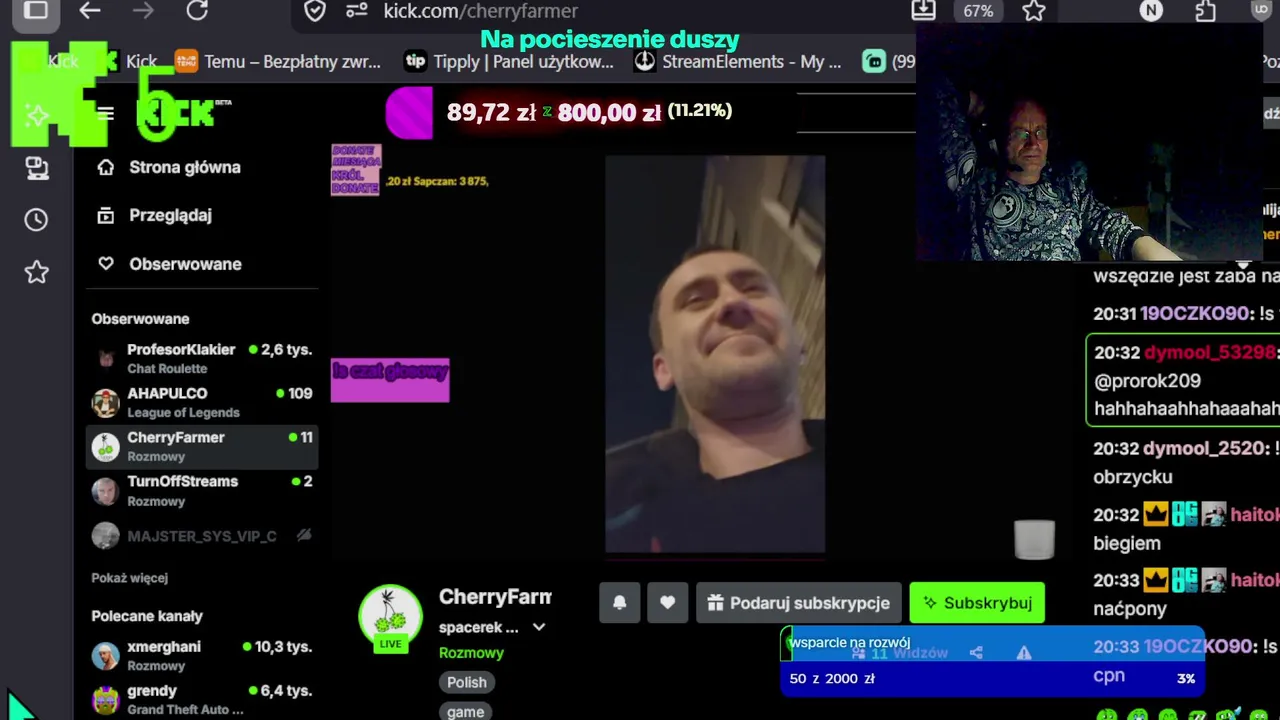Toggle notifications bell for CherryFarmer
Screen dimensions: 1280x720
coord(620,603)
